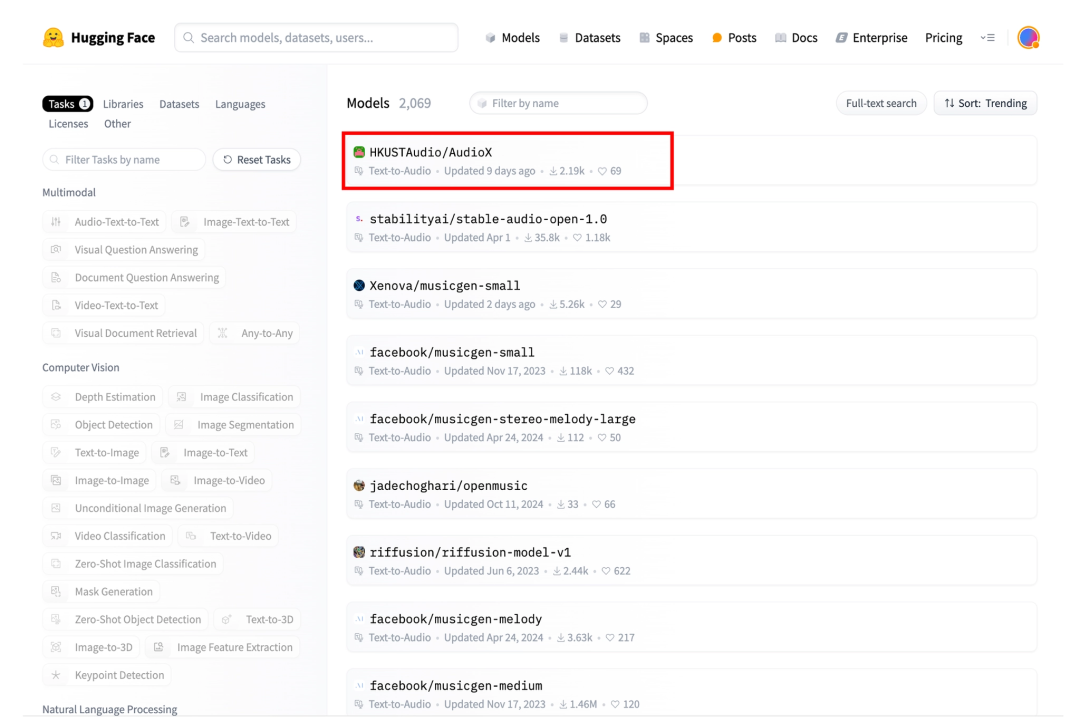Switch to the Languages filter tab

tap(240, 104)
